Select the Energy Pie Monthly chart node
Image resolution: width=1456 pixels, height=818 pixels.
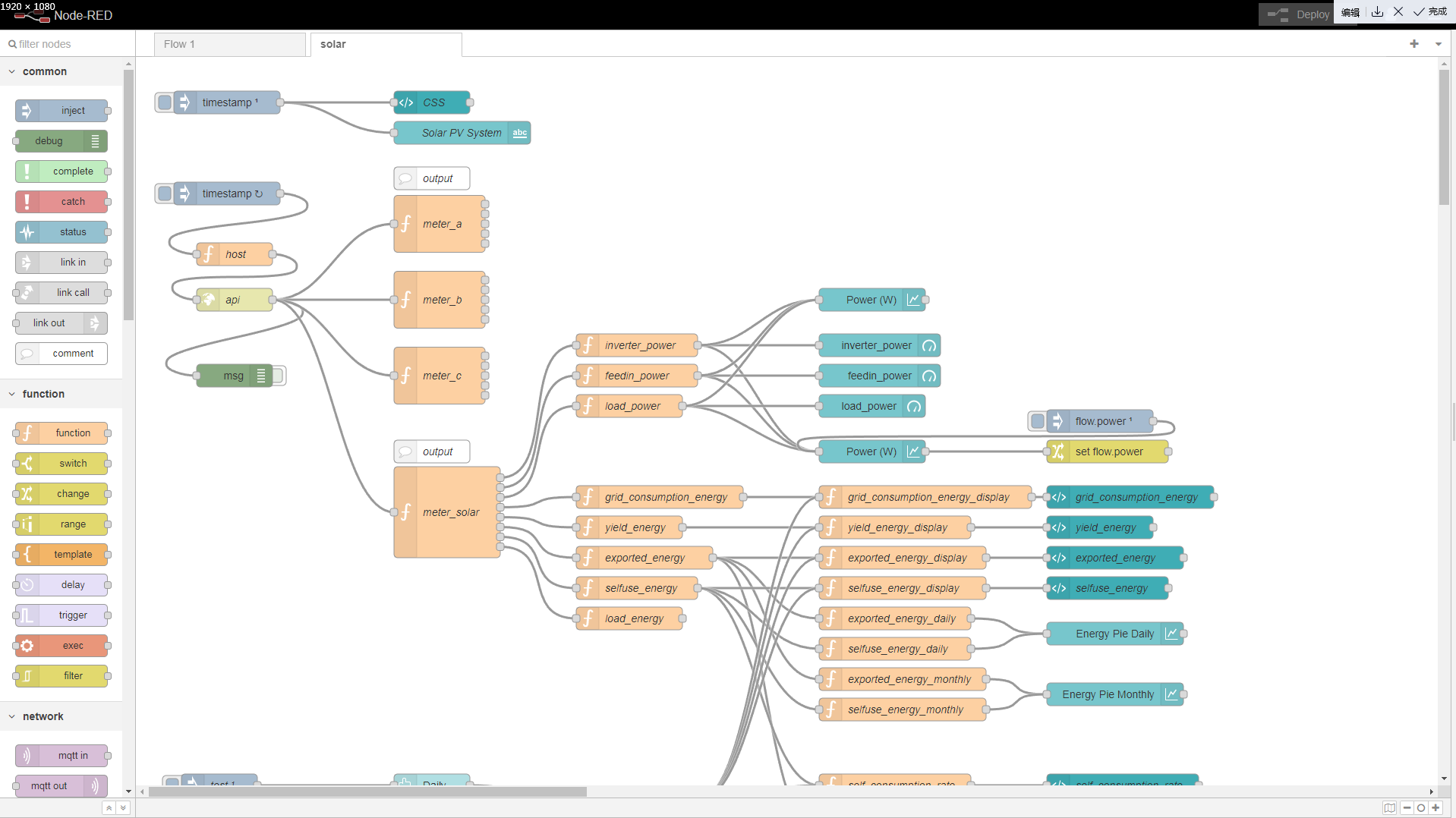(x=1114, y=694)
